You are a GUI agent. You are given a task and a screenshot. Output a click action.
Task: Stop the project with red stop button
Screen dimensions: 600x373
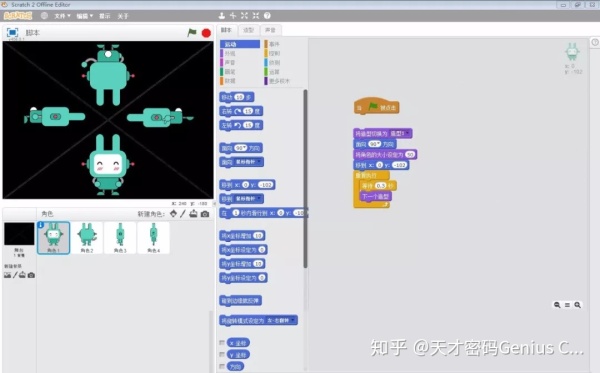206,33
